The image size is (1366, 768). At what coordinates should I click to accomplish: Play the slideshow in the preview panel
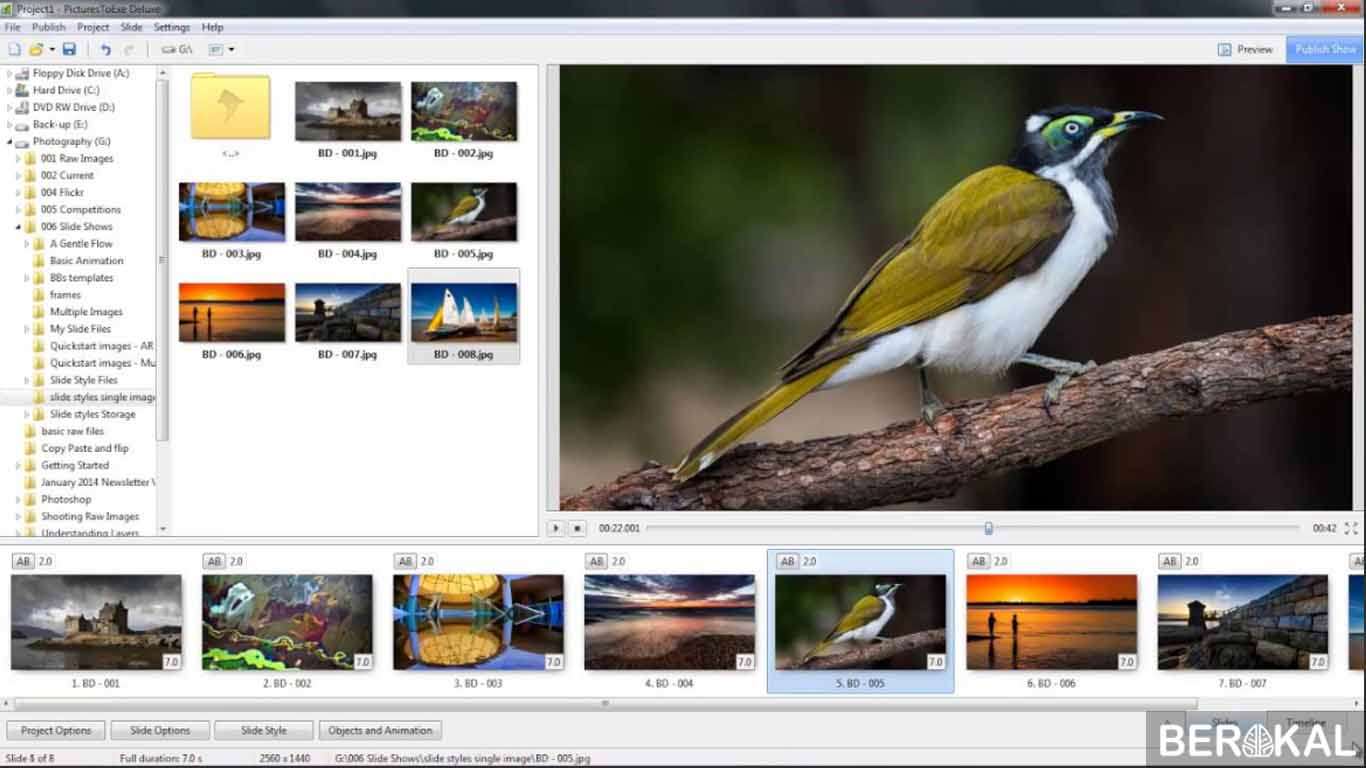[x=556, y=528]
